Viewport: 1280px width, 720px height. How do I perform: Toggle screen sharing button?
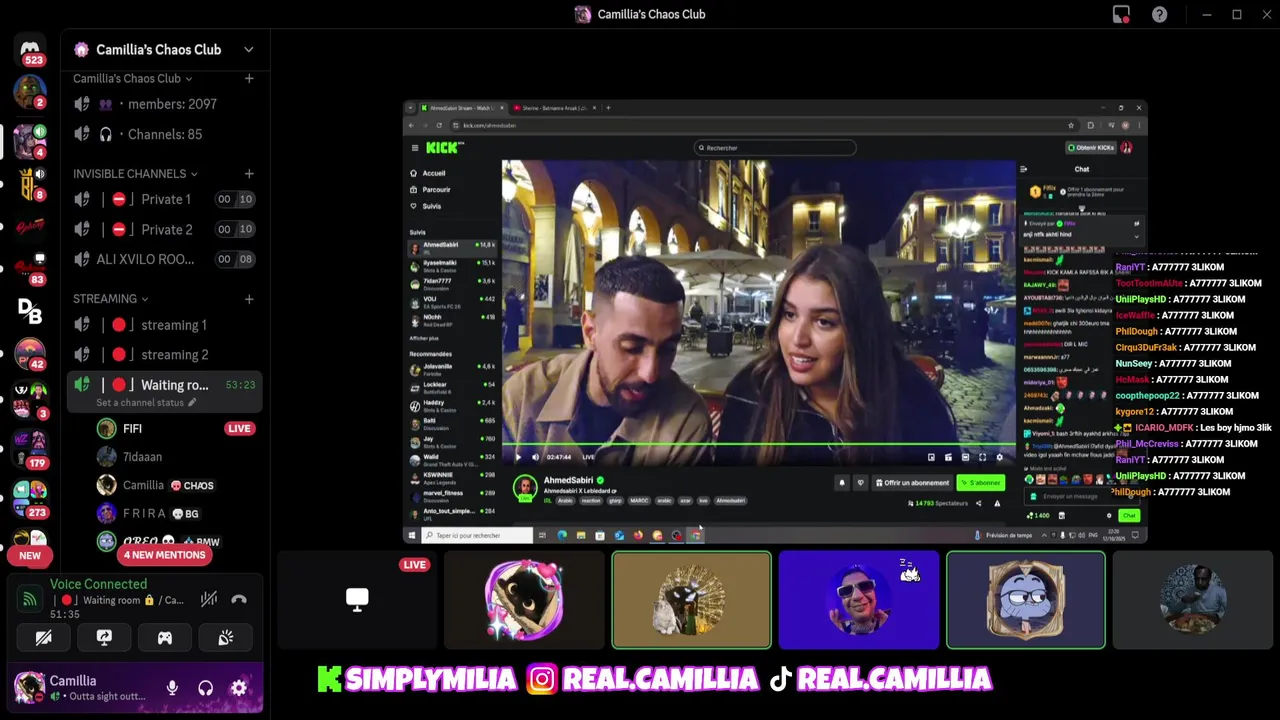pyautogui.click(x=104, y=637)
